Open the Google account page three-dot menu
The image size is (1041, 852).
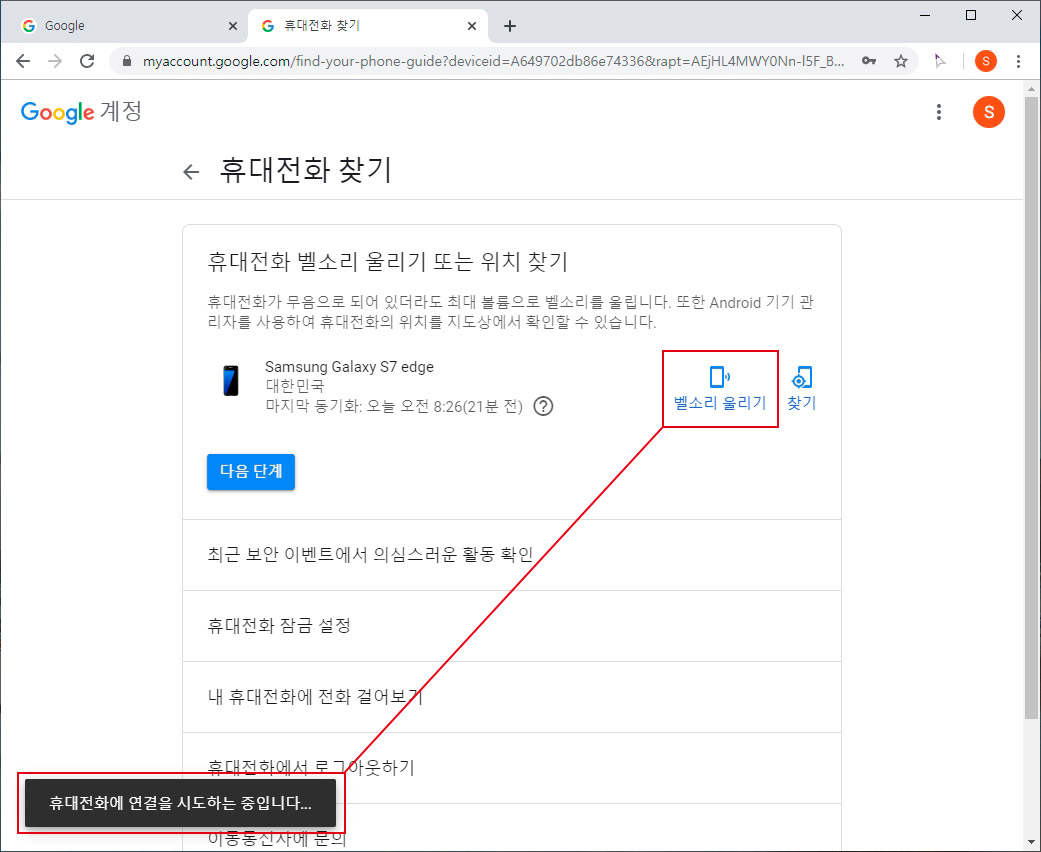[x=938, y=112]
